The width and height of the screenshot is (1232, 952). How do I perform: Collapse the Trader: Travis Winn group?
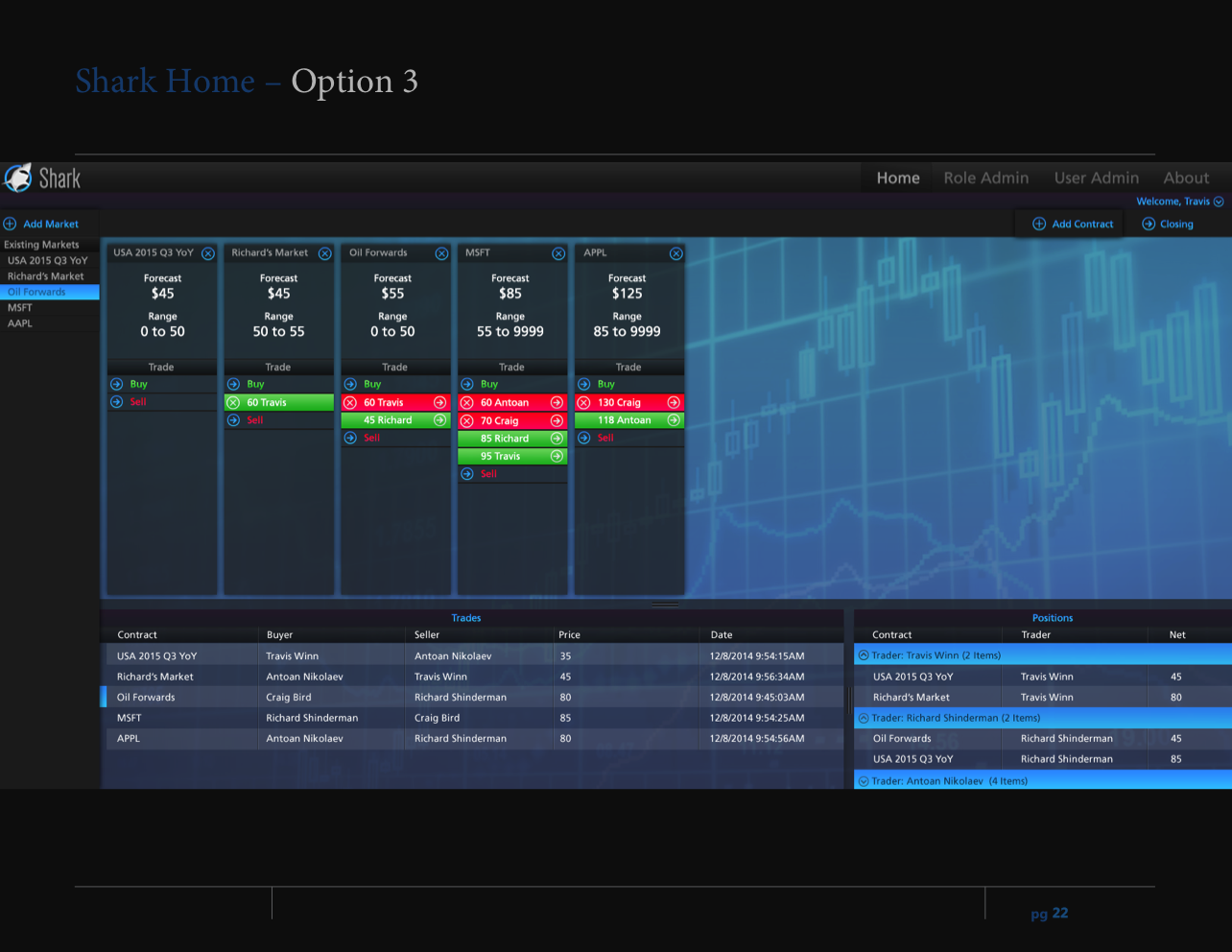864,655
